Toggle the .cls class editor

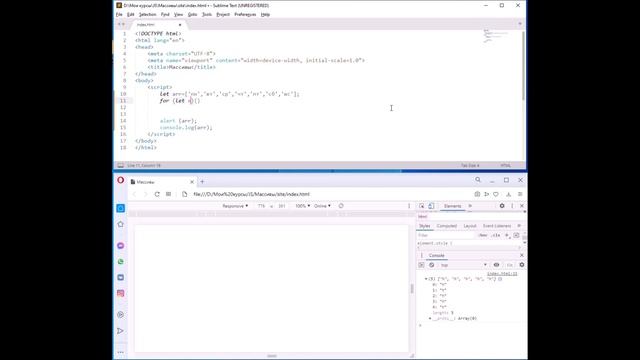(496, 236)
